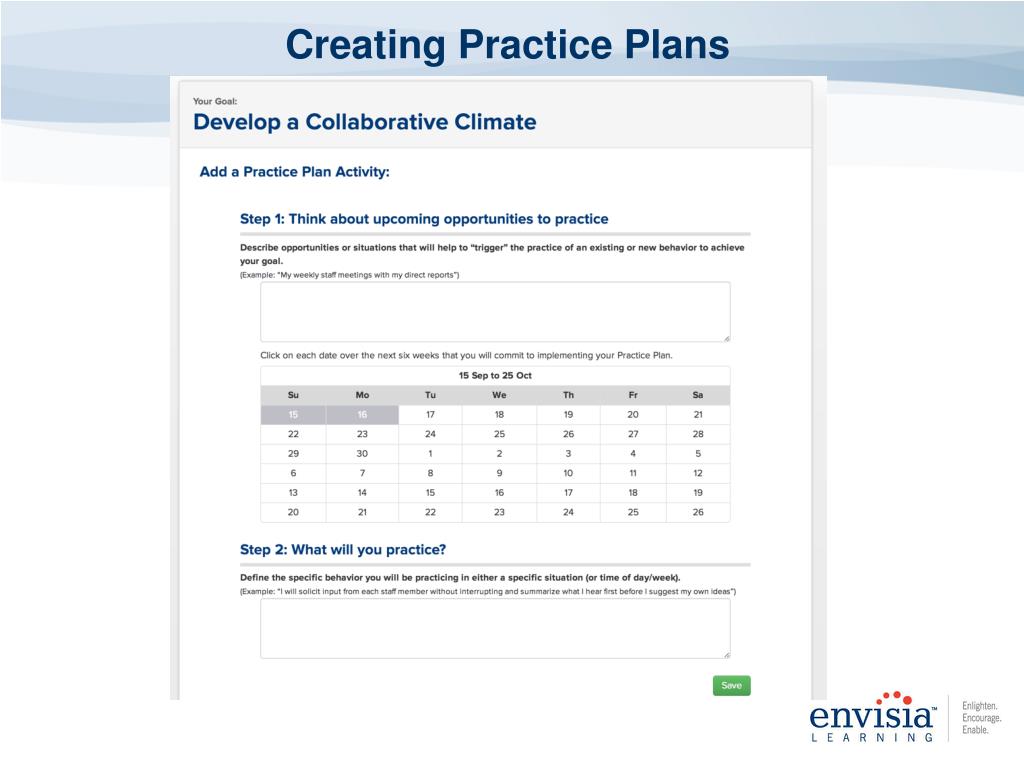The height and width of the screenshot is (768, 1024).
Task: Select October 4 in the calendar
Action: [633, 454]
